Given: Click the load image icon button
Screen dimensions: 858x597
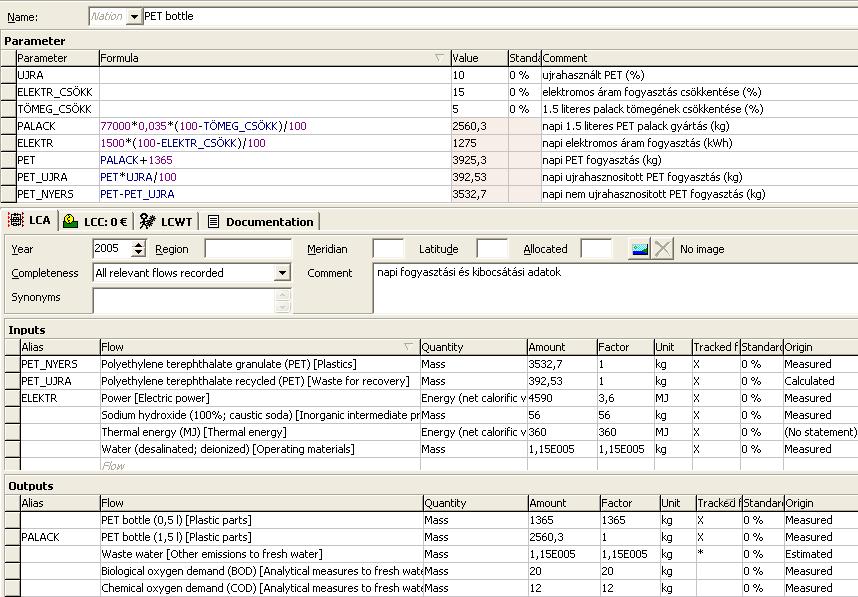Looking at the screenshot, I should [x=639, y=249].
